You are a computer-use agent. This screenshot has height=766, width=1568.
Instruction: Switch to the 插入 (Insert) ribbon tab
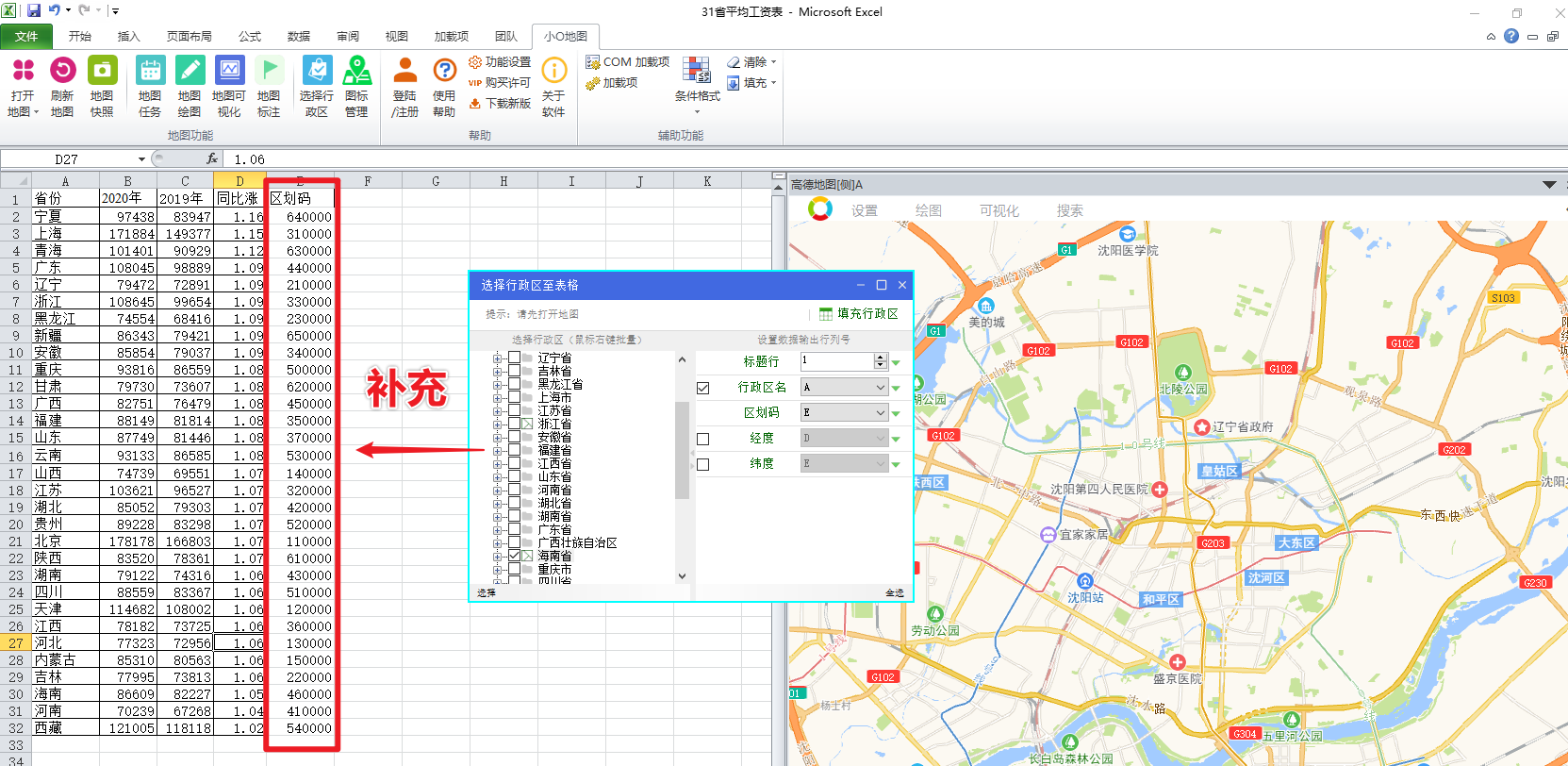tap(128, 36)
